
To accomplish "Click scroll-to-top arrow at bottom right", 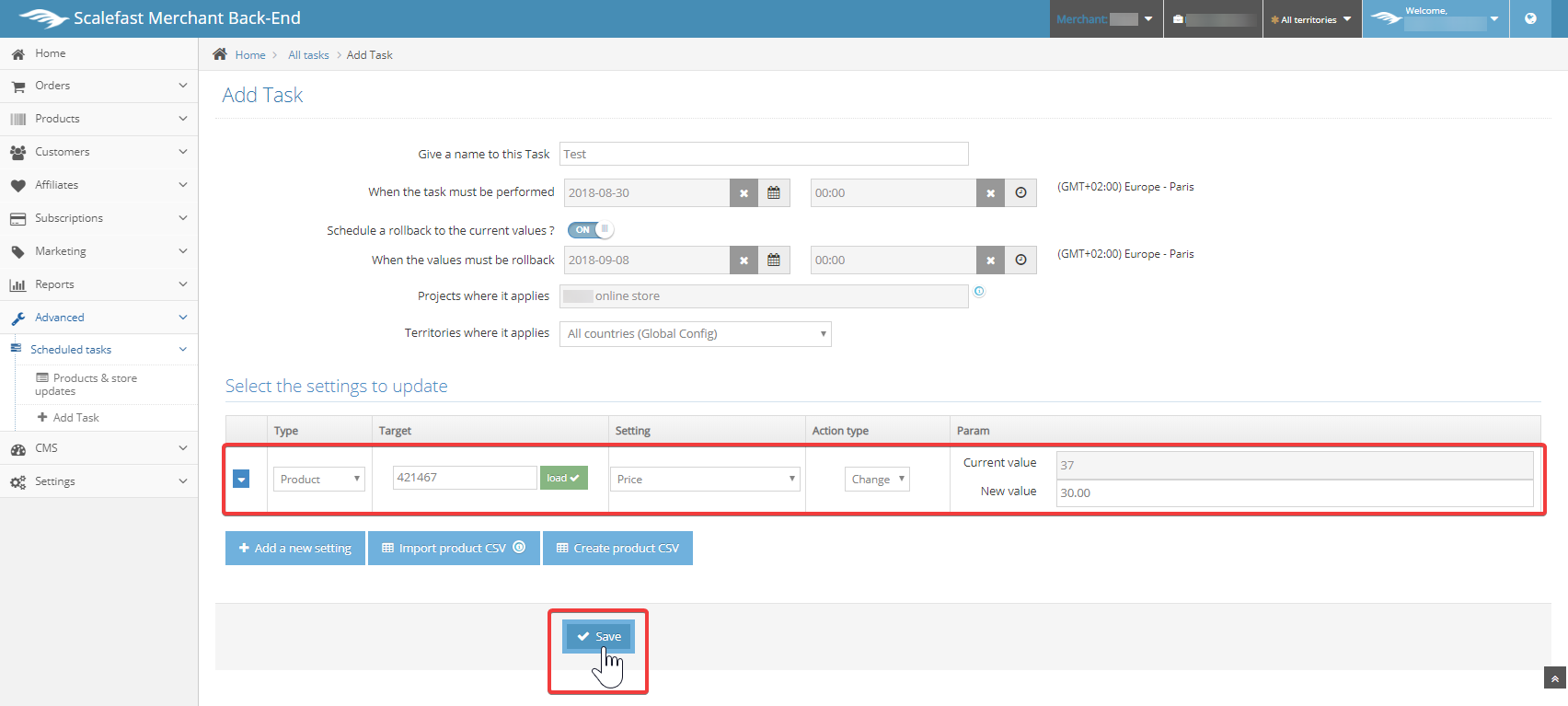I will coord(1554,678).
